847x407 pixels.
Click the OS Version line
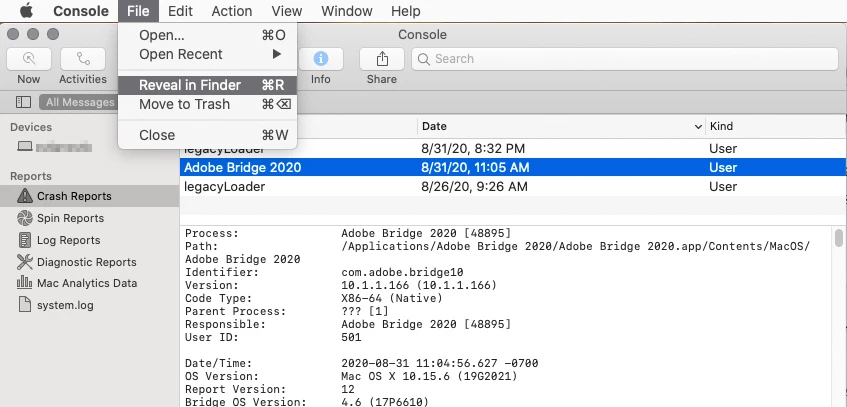351,376
